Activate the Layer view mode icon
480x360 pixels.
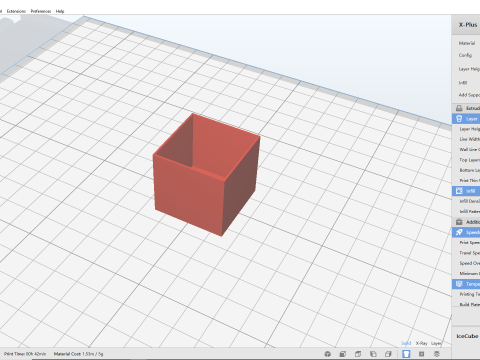tap(437, 354)
